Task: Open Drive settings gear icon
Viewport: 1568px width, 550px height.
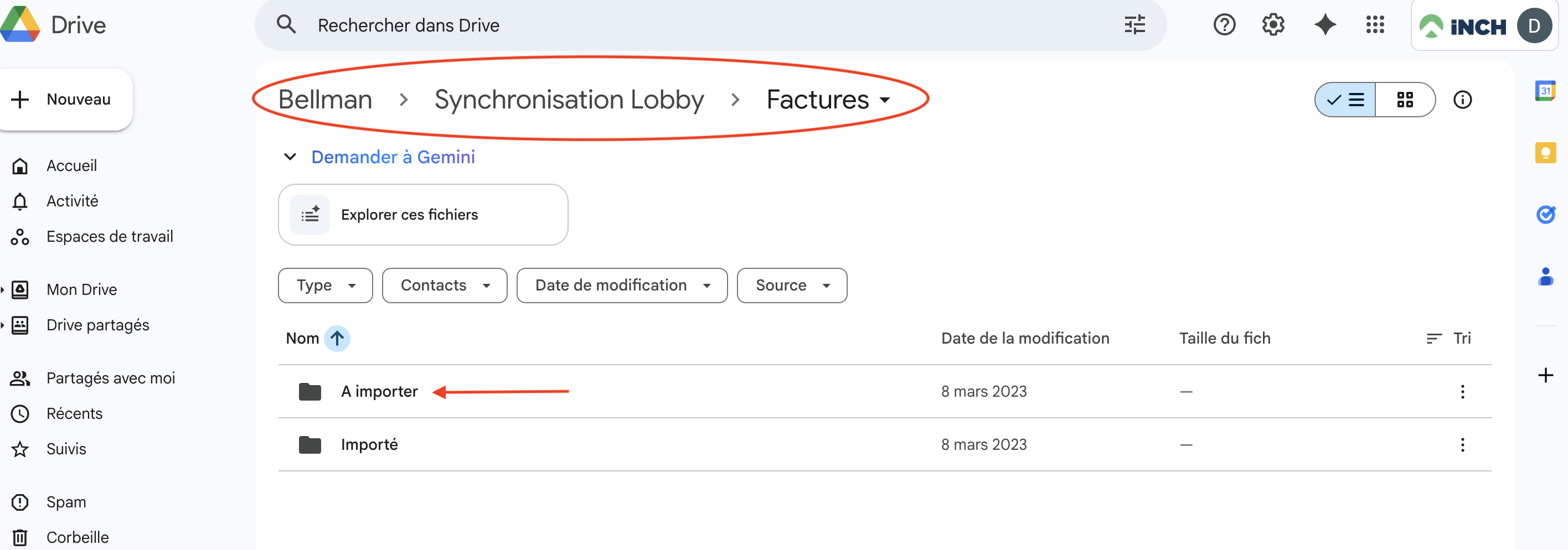Action: pyautogui.click(x=1273, y=25)
